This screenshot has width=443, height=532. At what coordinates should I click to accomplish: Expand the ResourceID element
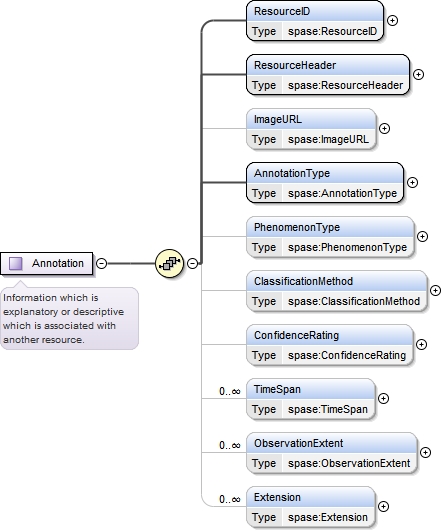[x=392, y=21]
